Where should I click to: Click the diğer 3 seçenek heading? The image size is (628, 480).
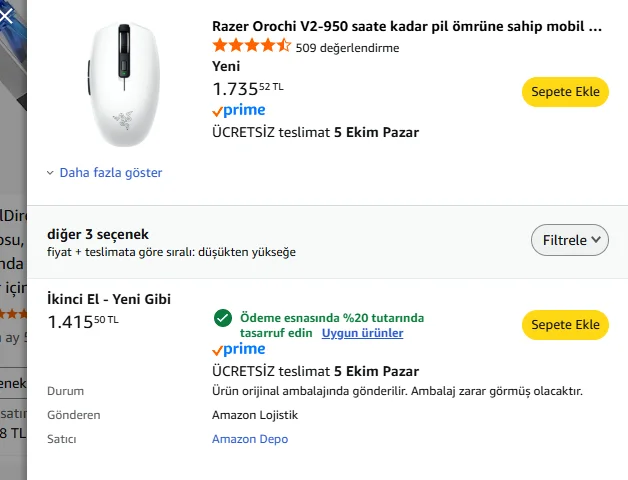pos(98,234)
